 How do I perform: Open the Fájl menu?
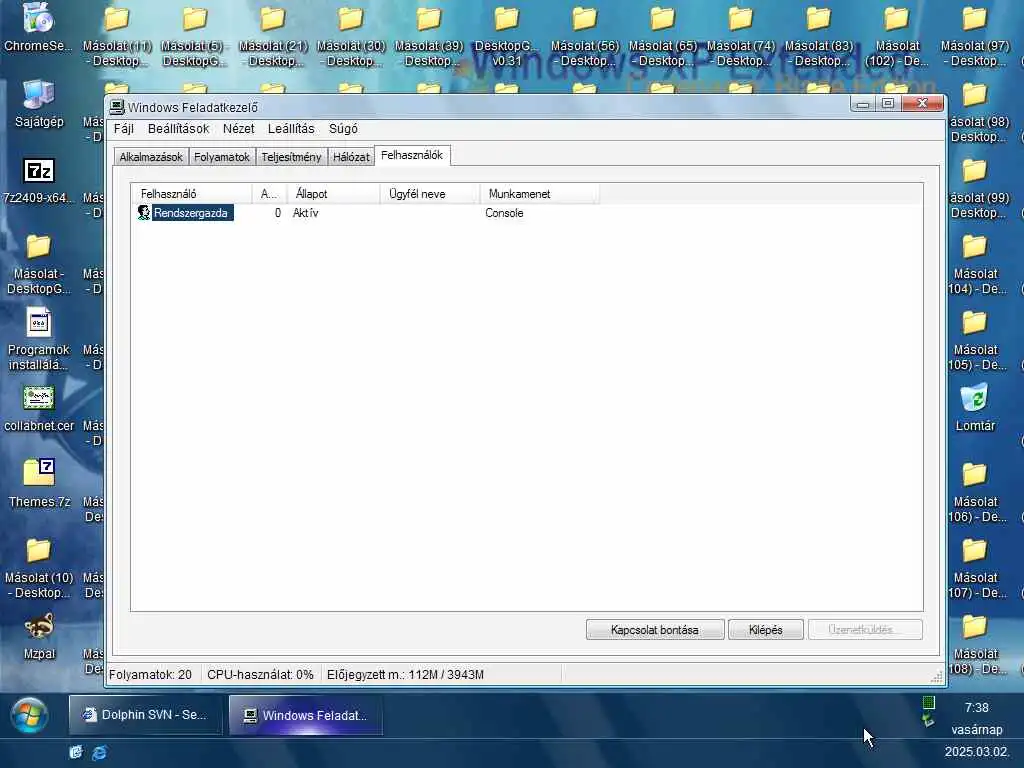tap(123, 129)
